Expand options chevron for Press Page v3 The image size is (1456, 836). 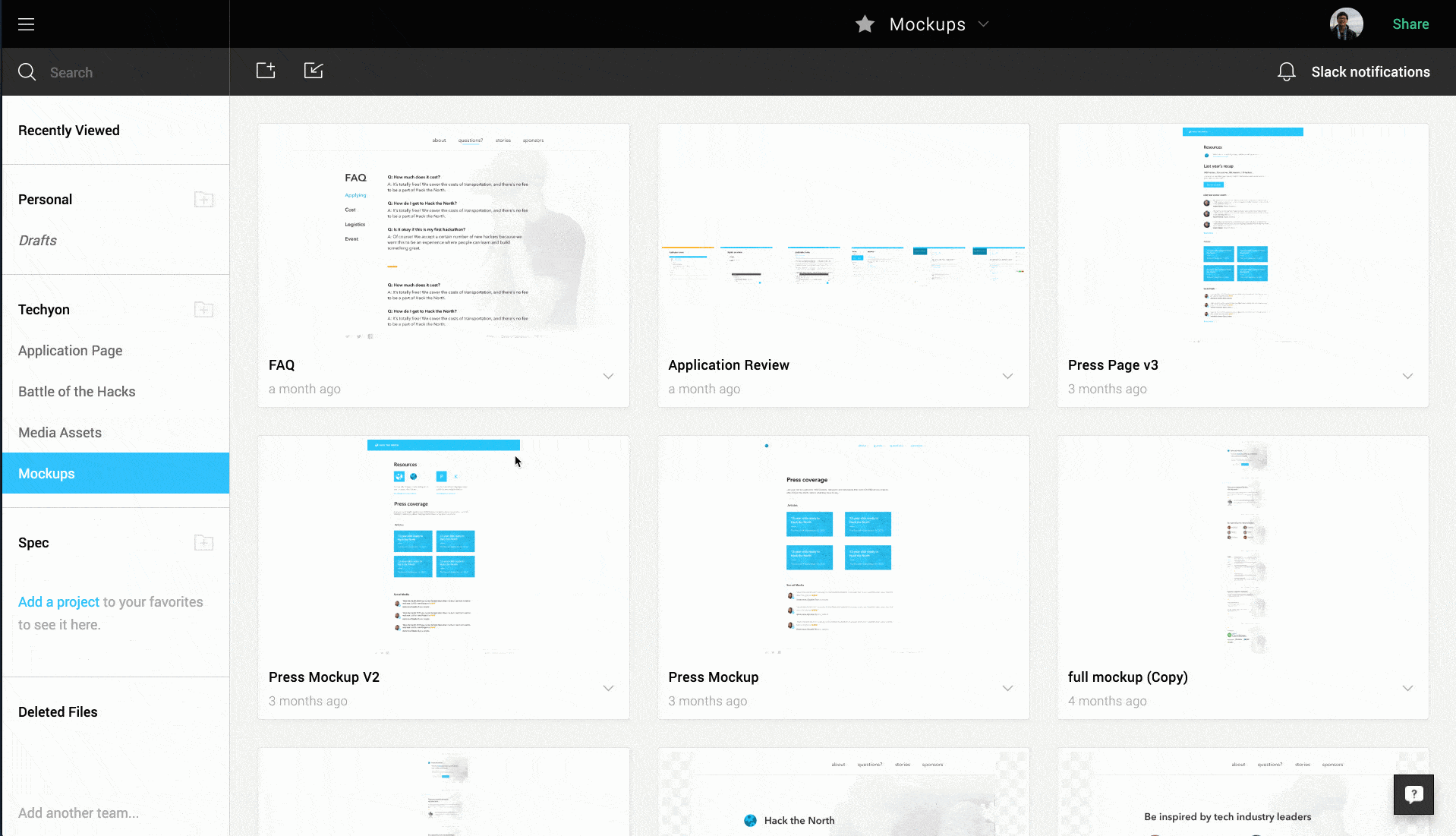click(1407, 377)
